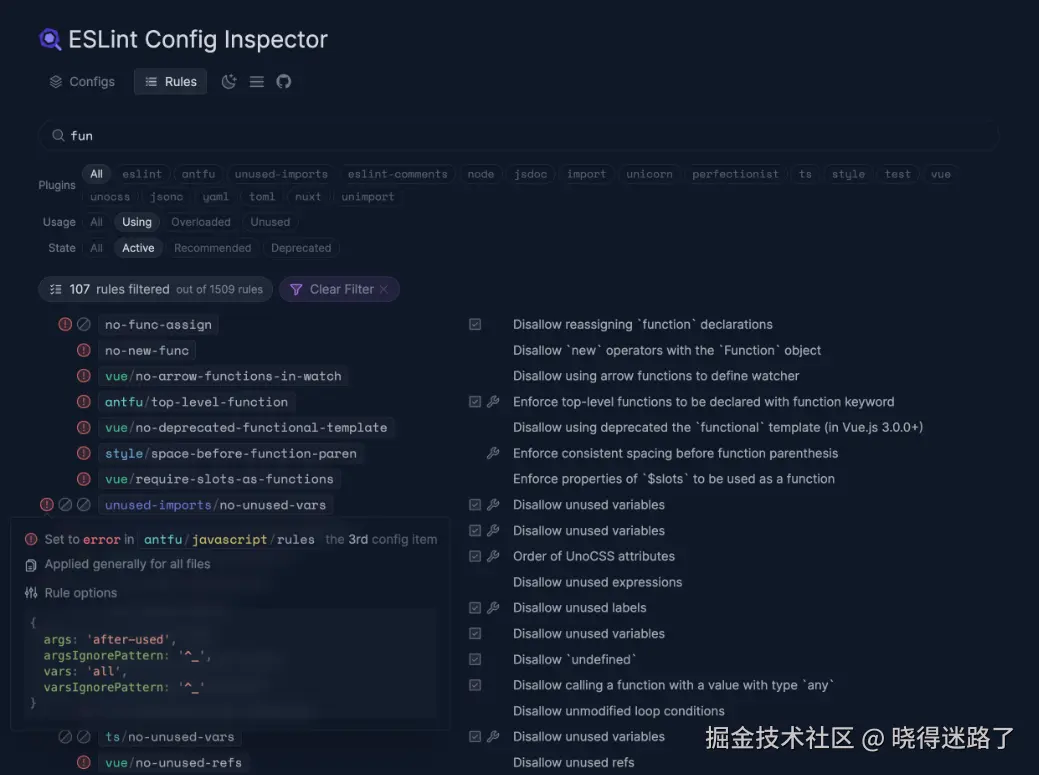Image resolution: width=1039 pixels, height=775 pixels.
Task: Switch to list view using the lines icon
Action: click(x=256, y=81)
